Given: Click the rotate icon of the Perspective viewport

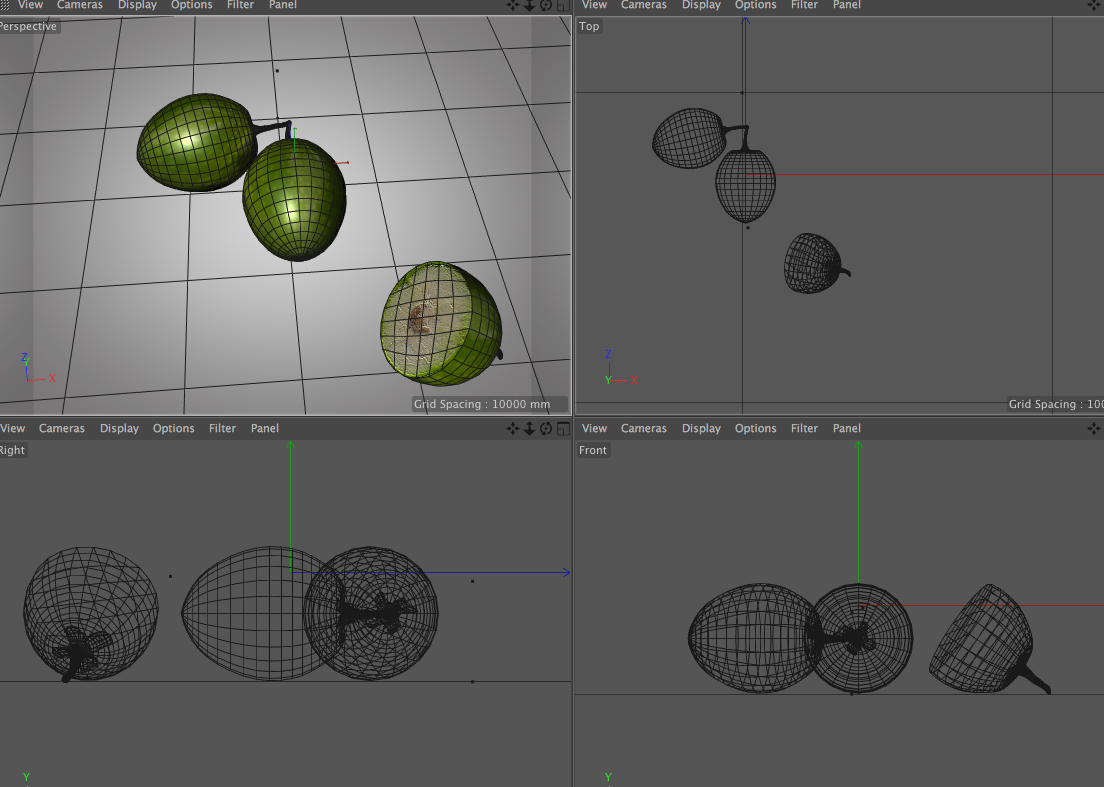Looking at the screenshot, I should pyautogui.click(x=546, y=5).
